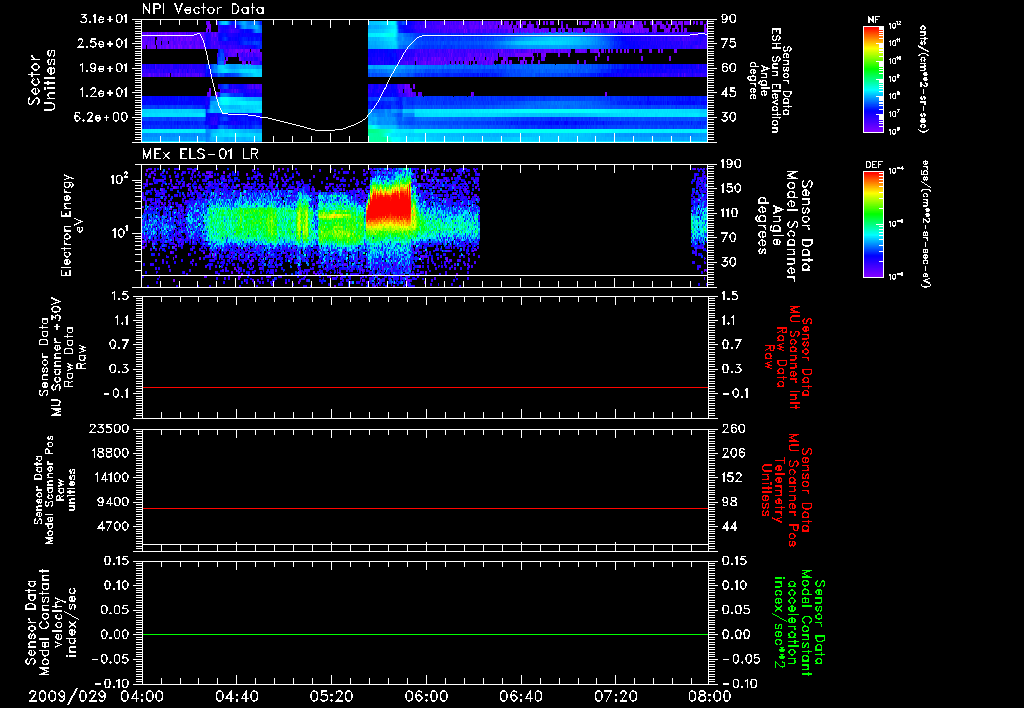Click the '2.5e+01' sector axis value
Viewport: 1024px width, 708px height.
tap(104, 43)
